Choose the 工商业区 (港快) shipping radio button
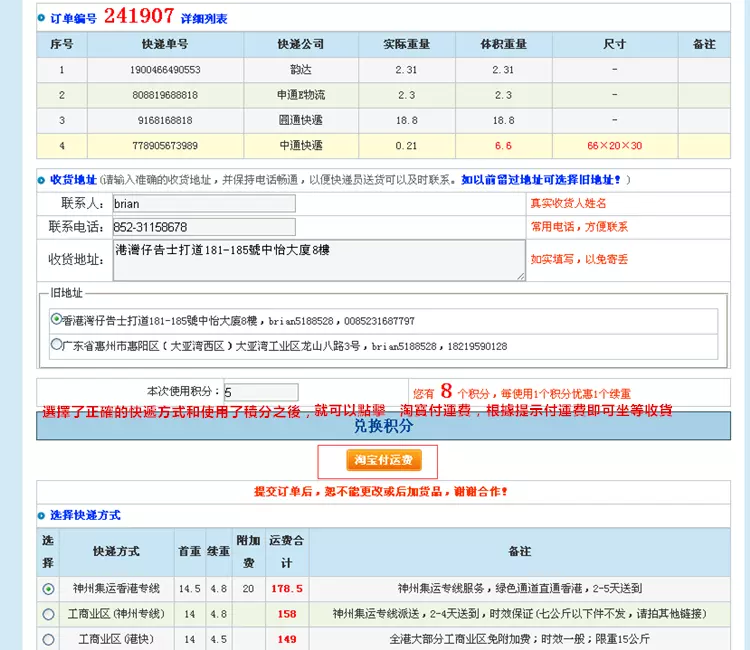 coord(48,639)
